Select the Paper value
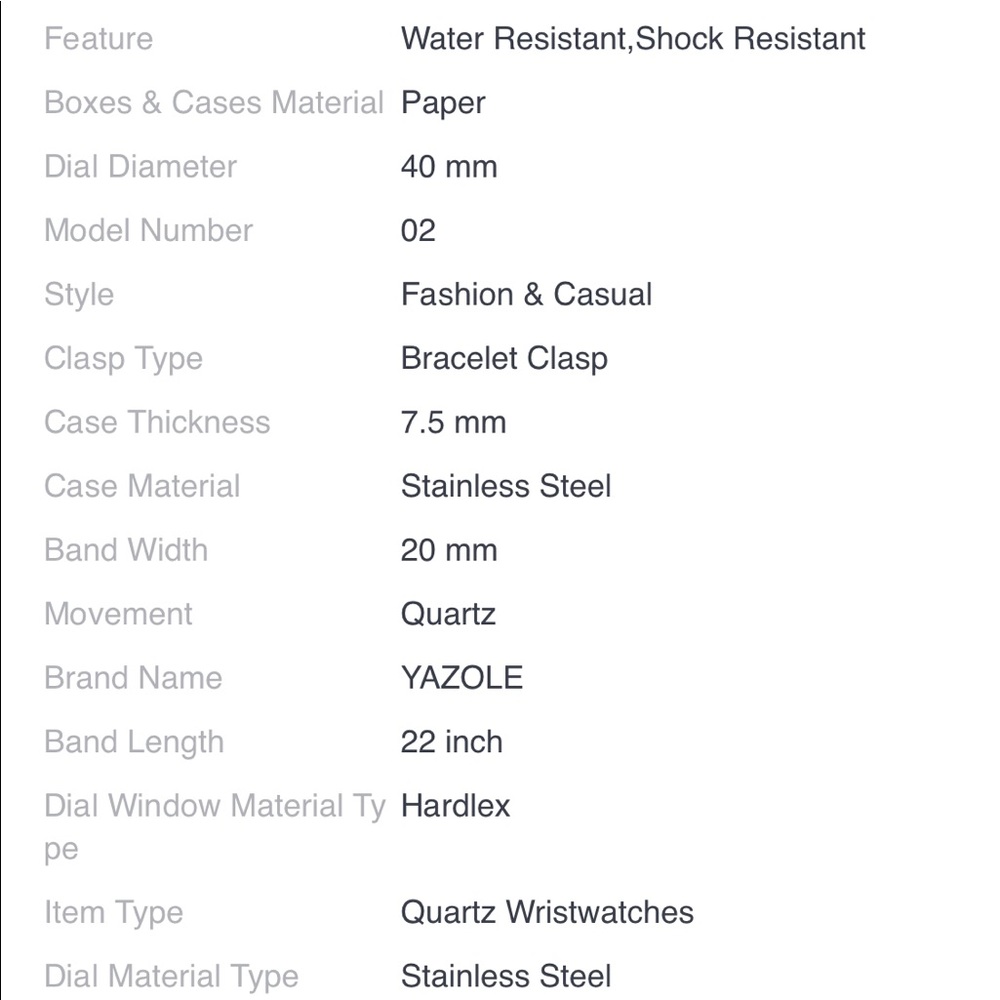This screenshot has width=1000, height=1000. pos(443,105)
